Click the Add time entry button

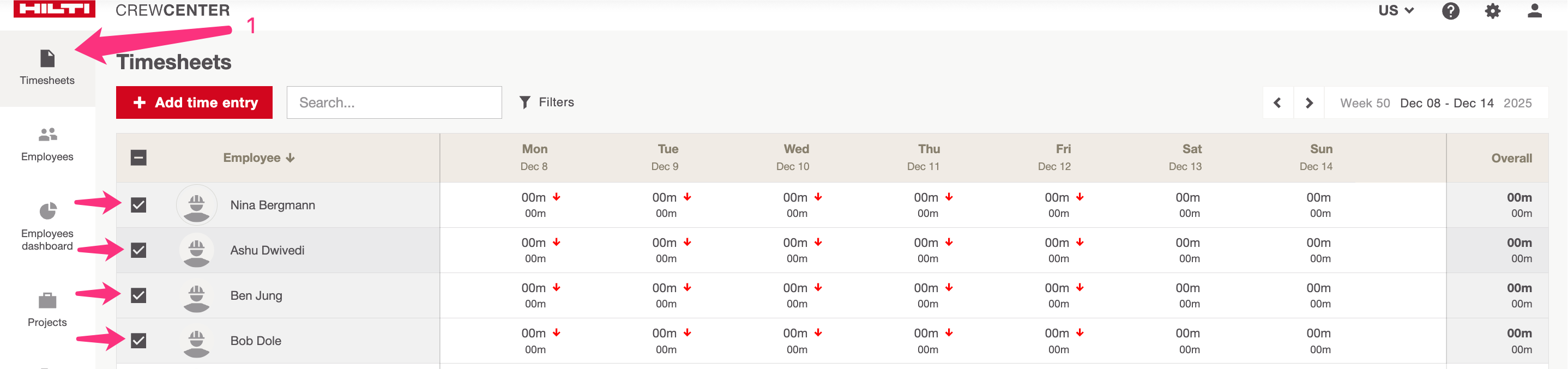click(x=194, y=102)
